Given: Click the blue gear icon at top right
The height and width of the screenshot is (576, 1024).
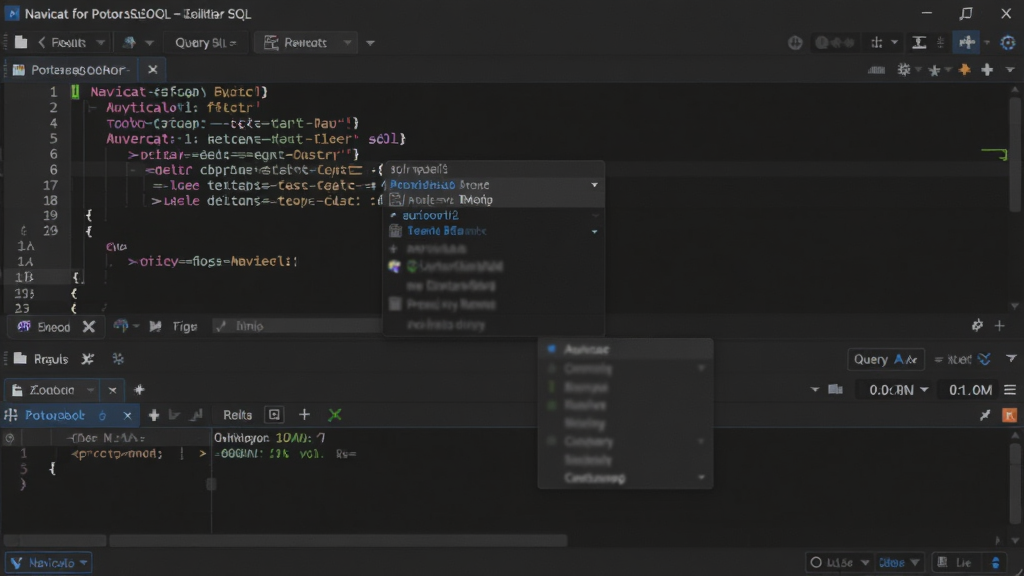Looking at the screenshot, I should (1008, 42).
